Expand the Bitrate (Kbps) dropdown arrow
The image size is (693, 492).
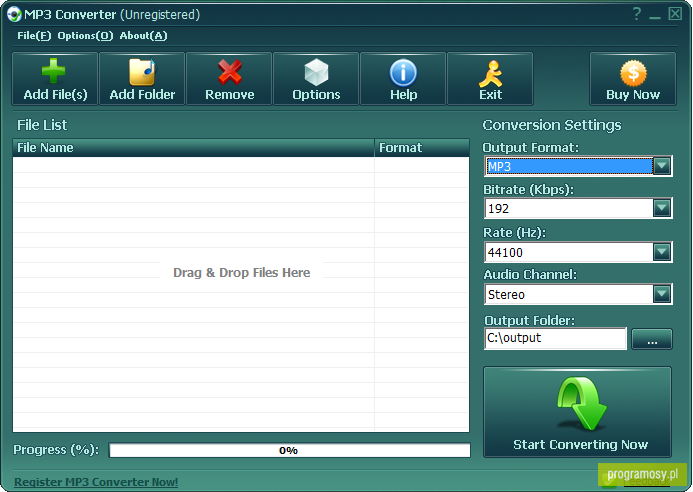pyautogui.click(x=662, y=208)
